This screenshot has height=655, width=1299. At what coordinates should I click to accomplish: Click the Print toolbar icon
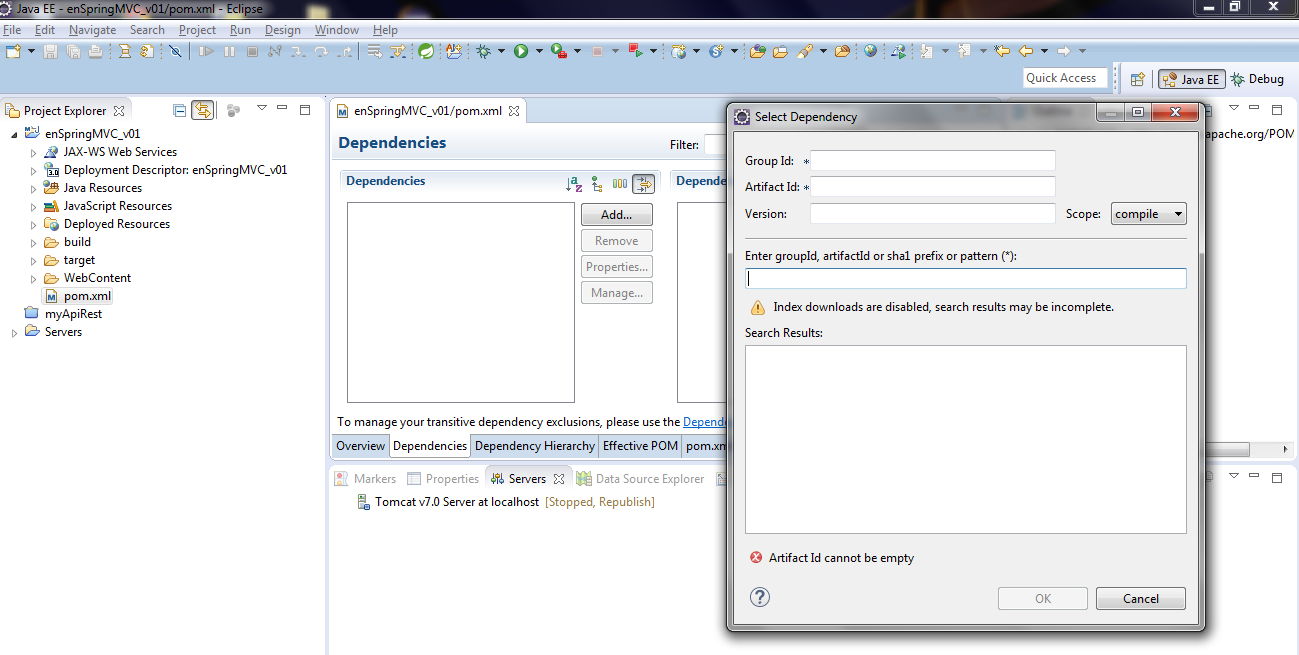(x=95, y=51)
